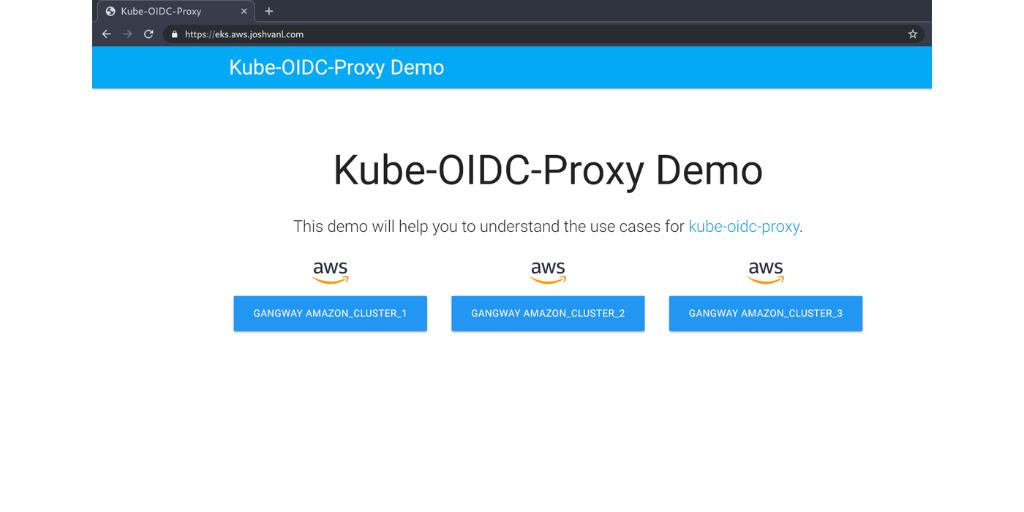Open Gangway Amazon_Cluster_3
The width and height of the screenshot is (1024, 512).
pyautogui.click(x=765, y=313)
